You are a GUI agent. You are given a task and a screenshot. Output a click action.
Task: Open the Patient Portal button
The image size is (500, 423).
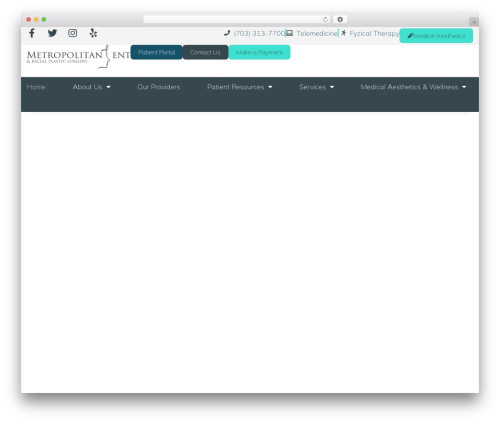(156, 52)
